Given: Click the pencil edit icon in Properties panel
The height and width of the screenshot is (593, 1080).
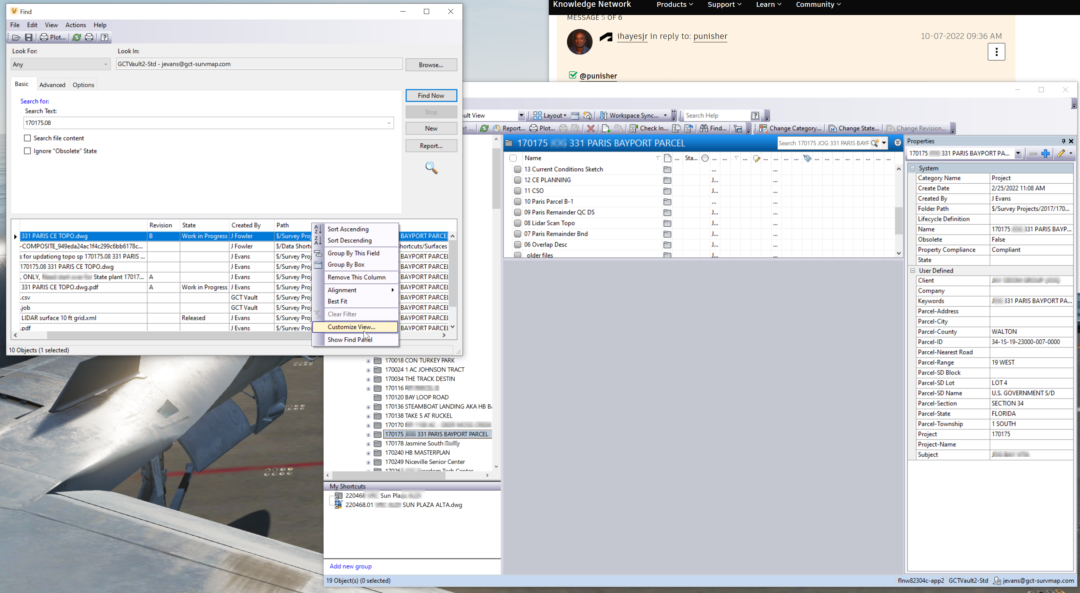Looking at the screenshot, I should [x=1060, y=153].
